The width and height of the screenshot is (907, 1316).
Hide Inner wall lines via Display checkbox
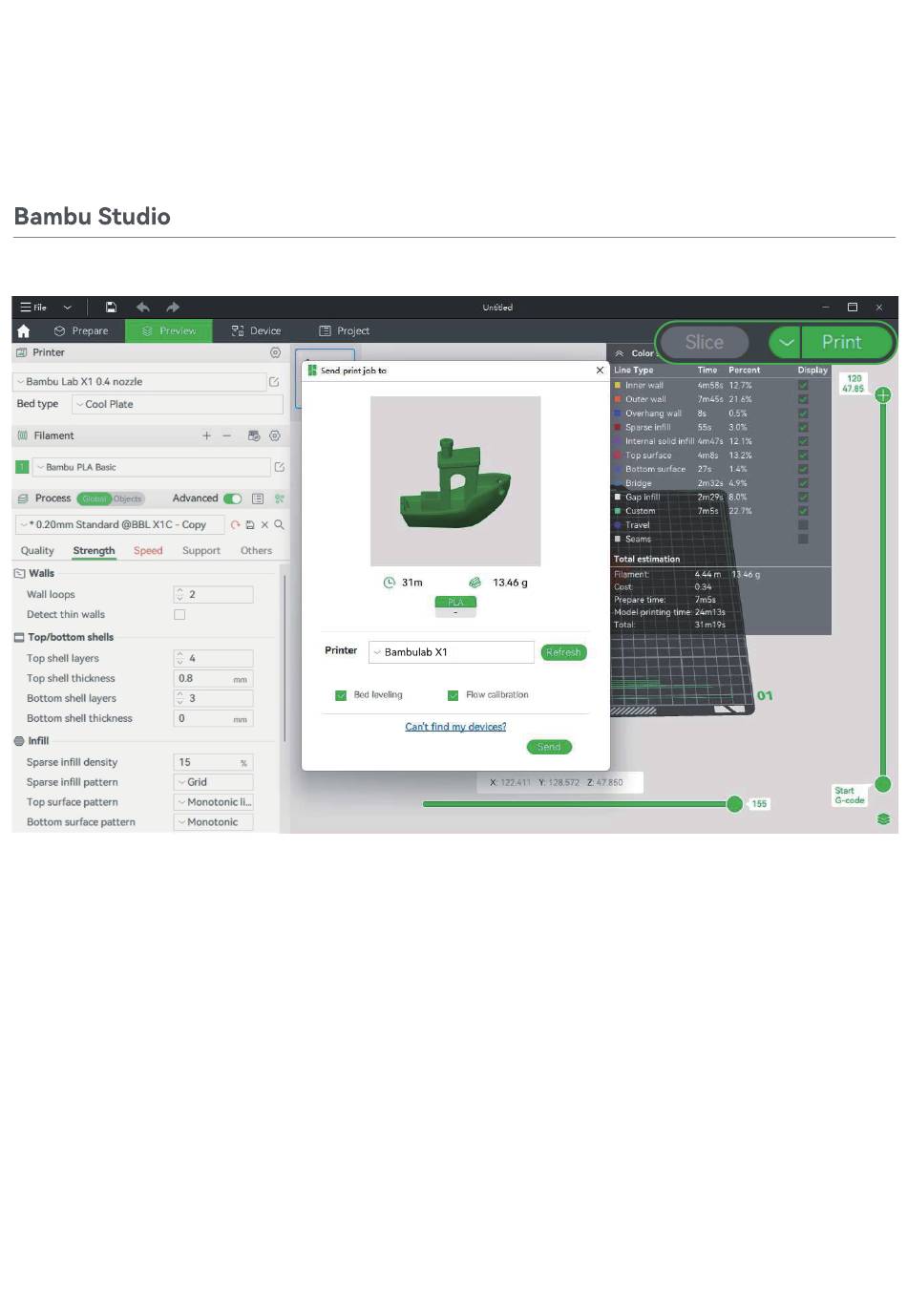pos(803,386)
